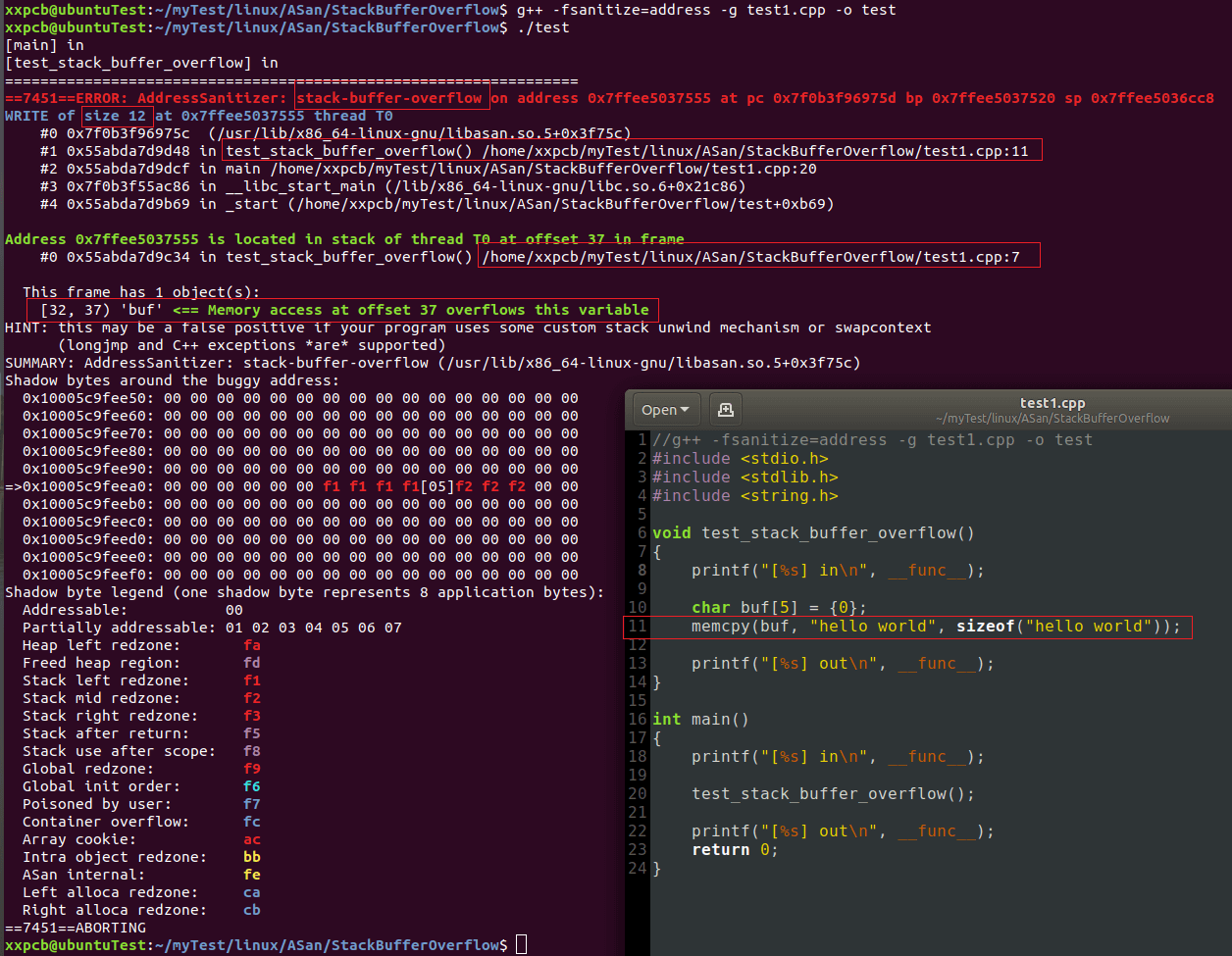Click "#include <stdio.h>" in the editor

point(741,459)
